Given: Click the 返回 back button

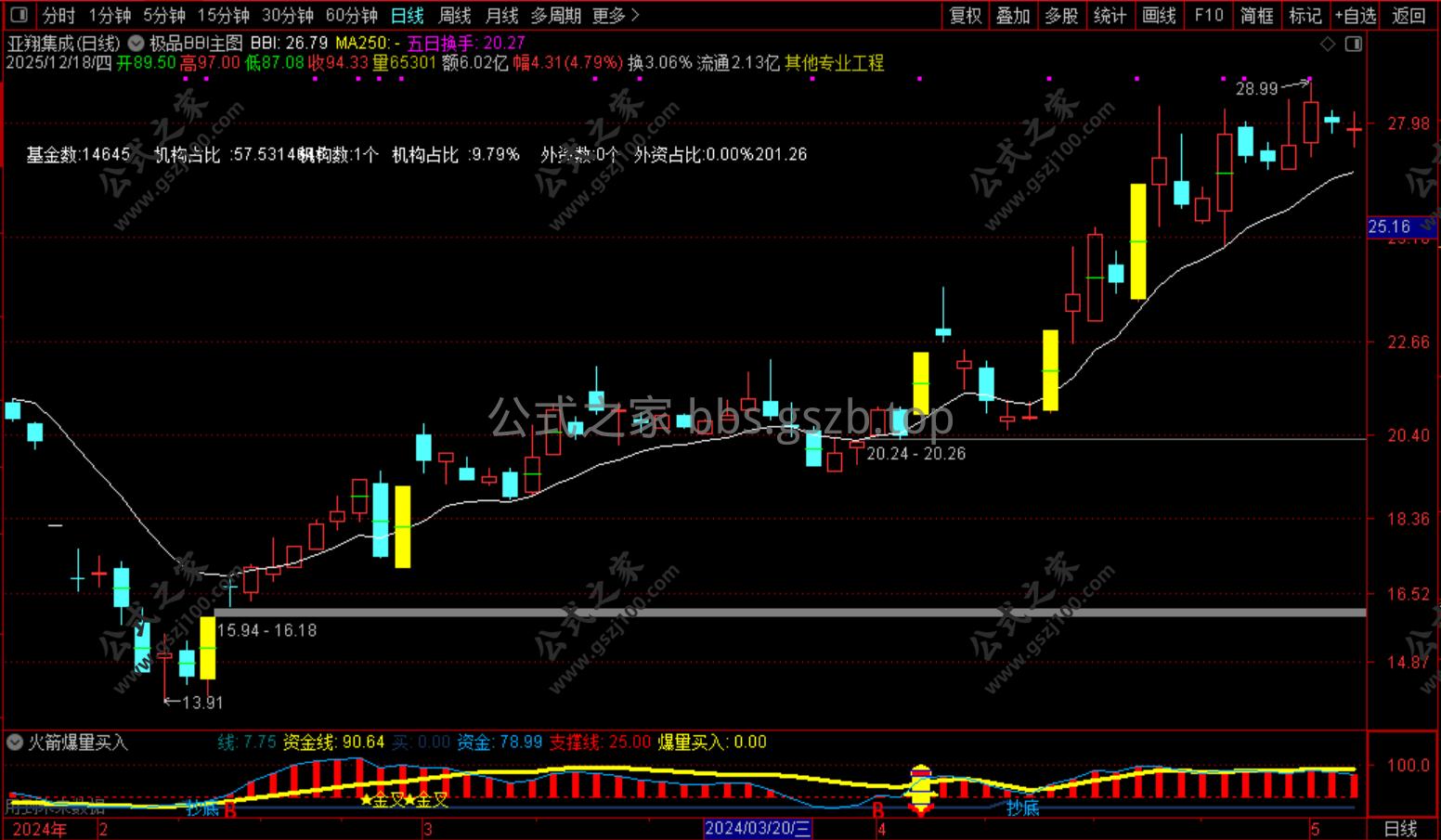Looking at the screenshot, I should (x=1409, y=16).
